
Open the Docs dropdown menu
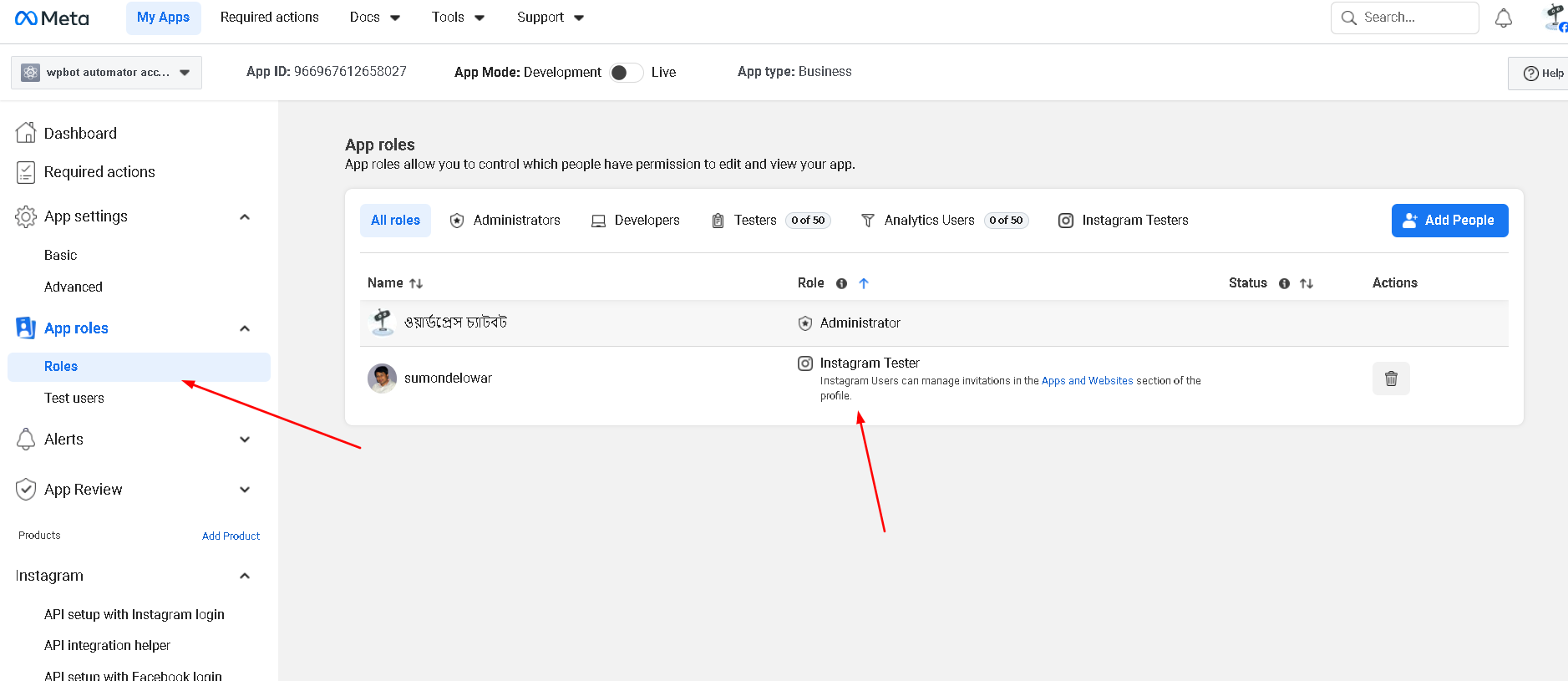point(374,18)
